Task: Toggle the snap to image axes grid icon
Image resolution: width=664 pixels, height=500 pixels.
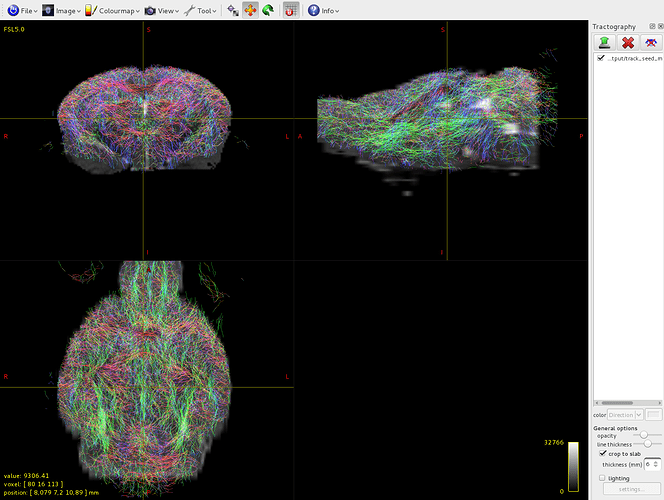Action: [290, 11]
